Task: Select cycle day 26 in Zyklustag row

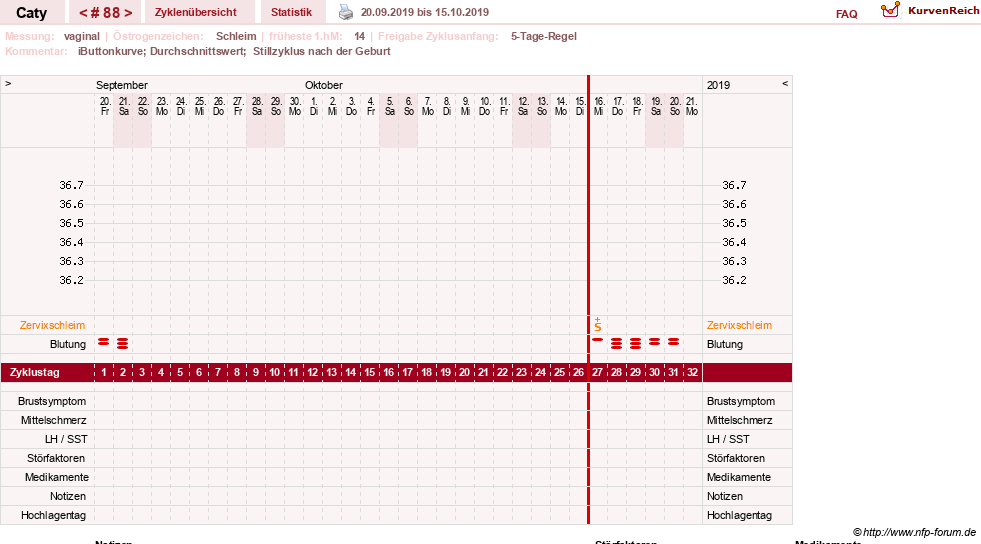Action: pos(578,372)
